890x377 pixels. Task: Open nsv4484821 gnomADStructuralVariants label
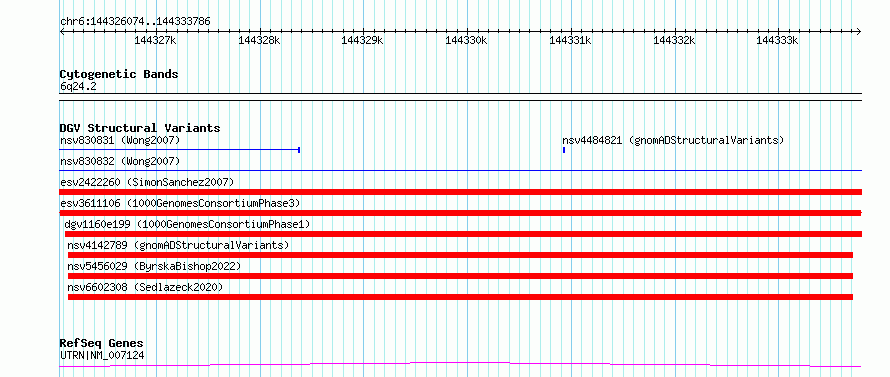click(x=673, y=140)
